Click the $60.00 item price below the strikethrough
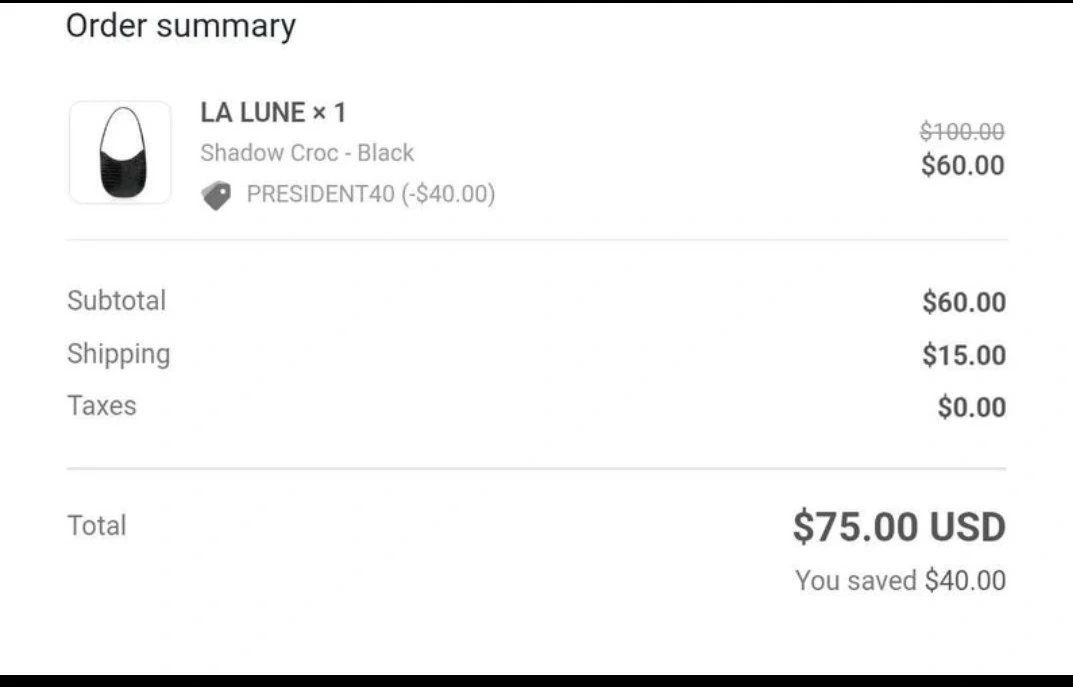The height and width of the screenshot is (687, 1073). point(962,165)
